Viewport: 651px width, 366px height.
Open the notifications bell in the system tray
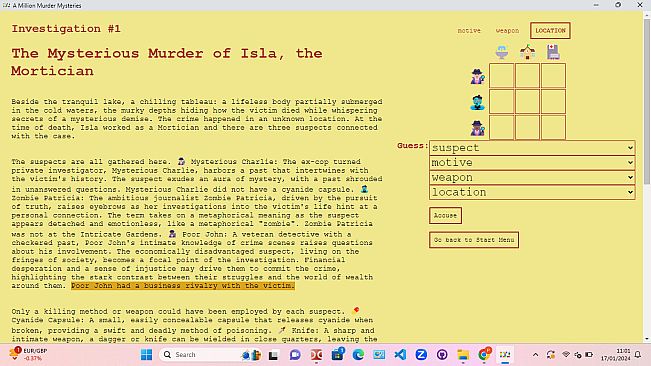click(638, 354)
